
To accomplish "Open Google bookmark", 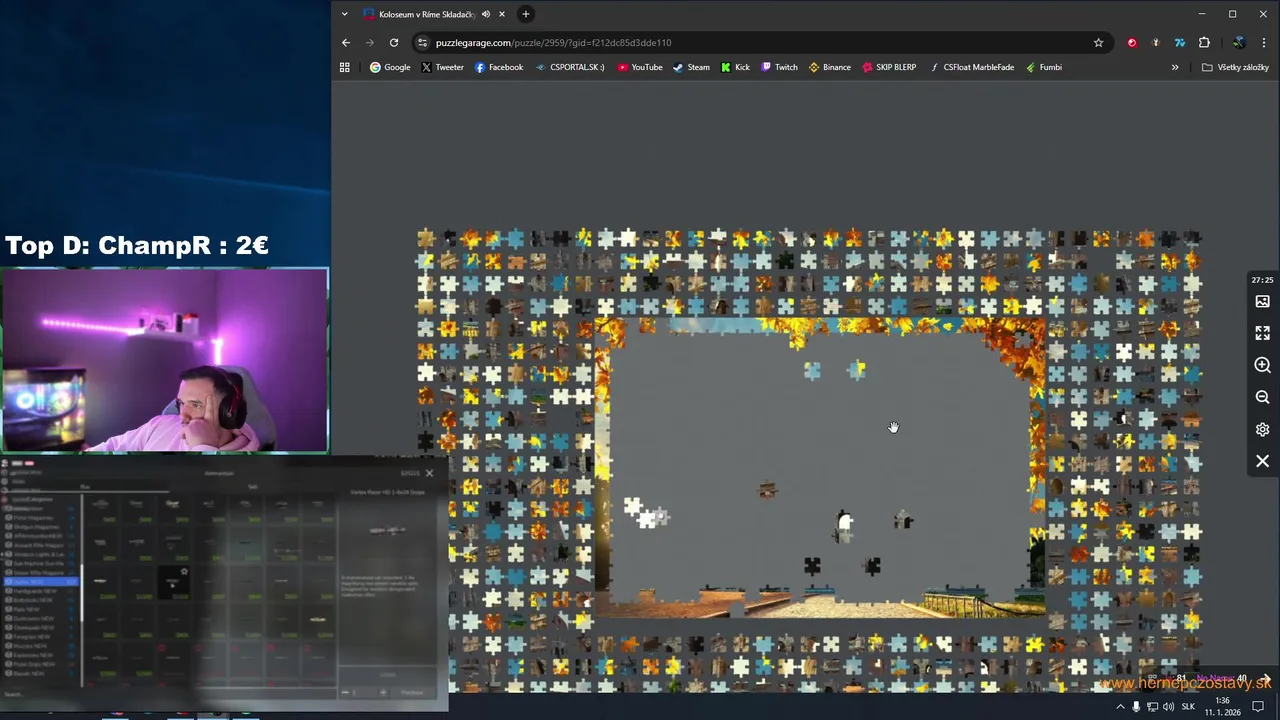I will (x=390, y=67).
